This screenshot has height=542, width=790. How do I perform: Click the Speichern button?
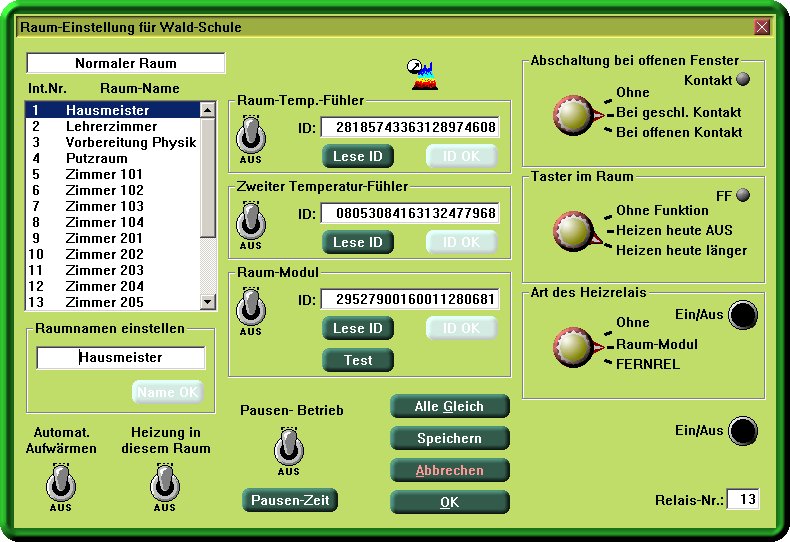point(449,438)
